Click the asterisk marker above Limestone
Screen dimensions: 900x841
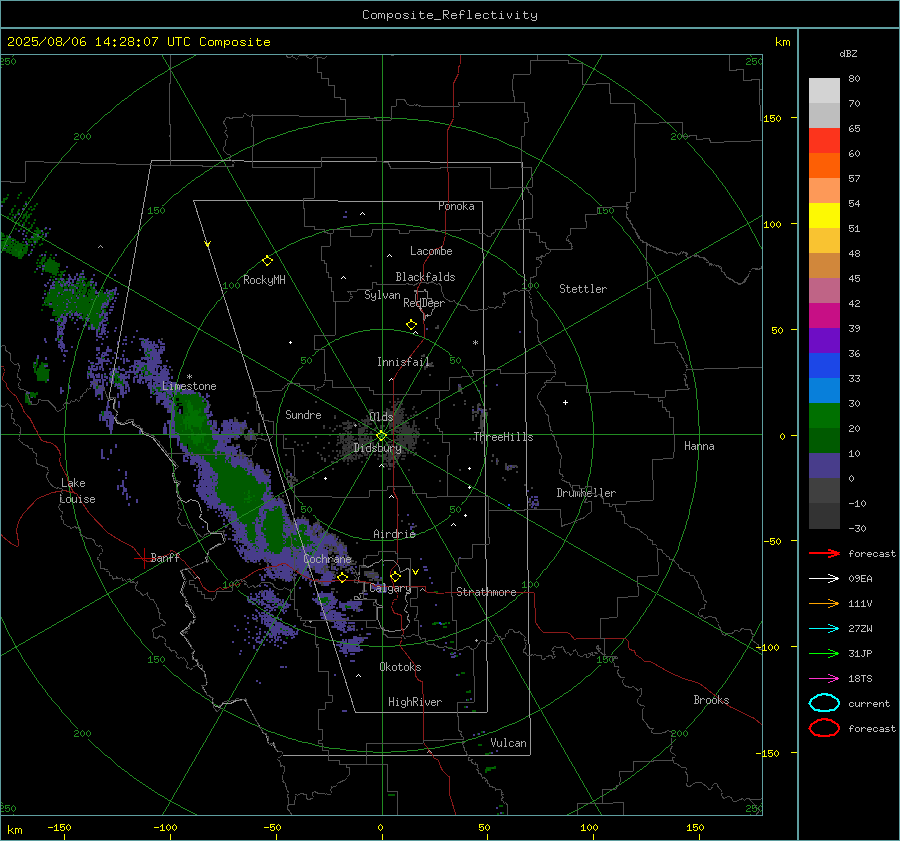pos(189,377)
